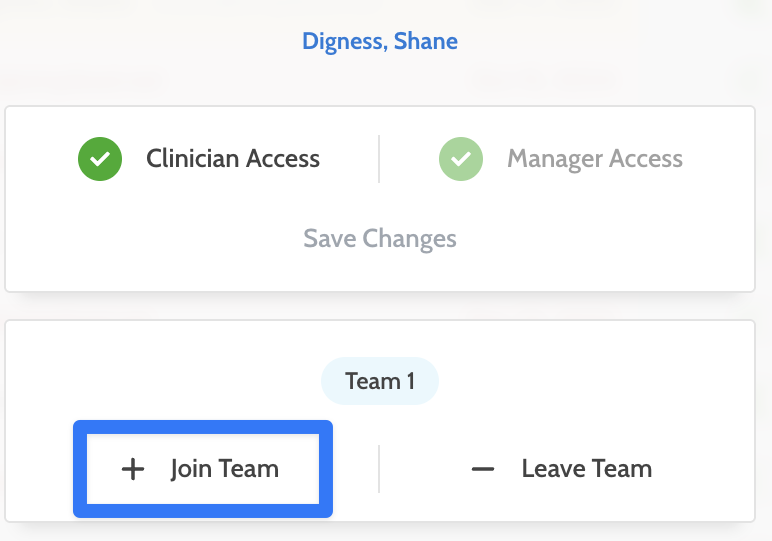Screen dimensions: 772x541
Task: Click the Manager Access label text
Action: 595,159
